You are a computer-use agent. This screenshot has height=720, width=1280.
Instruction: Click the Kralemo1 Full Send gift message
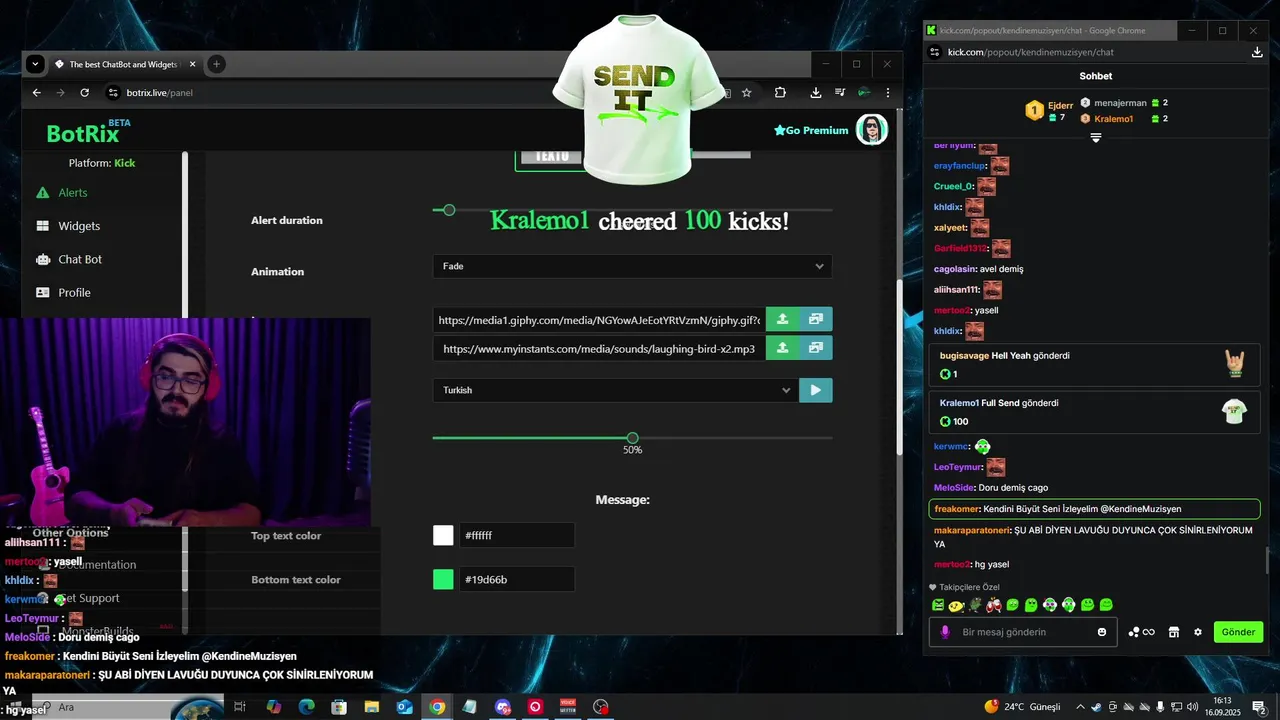point(1094,412)
